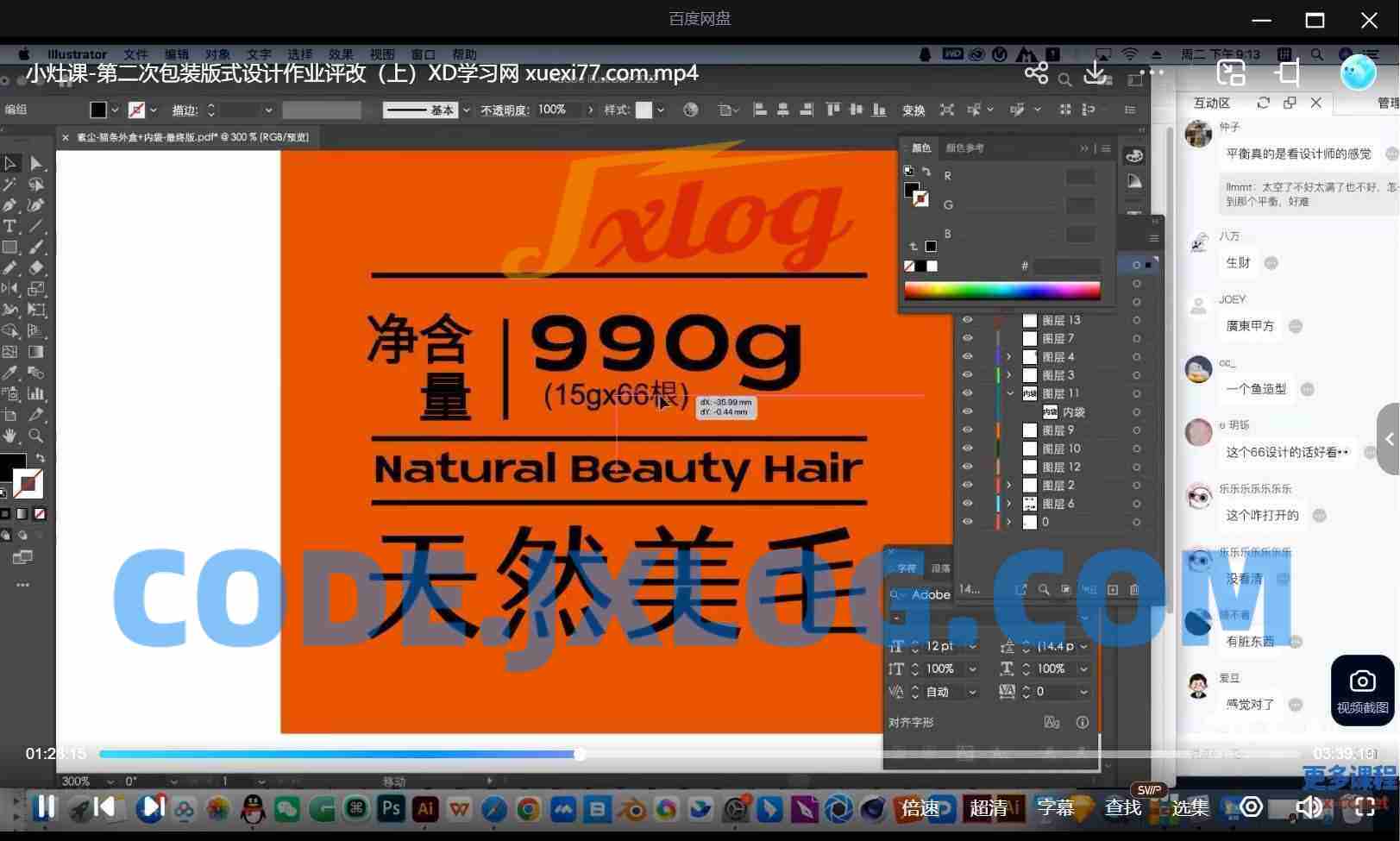Open the 窗口 menu
Viewport: 1400px width, 841px height.
(x=423, y=54)
